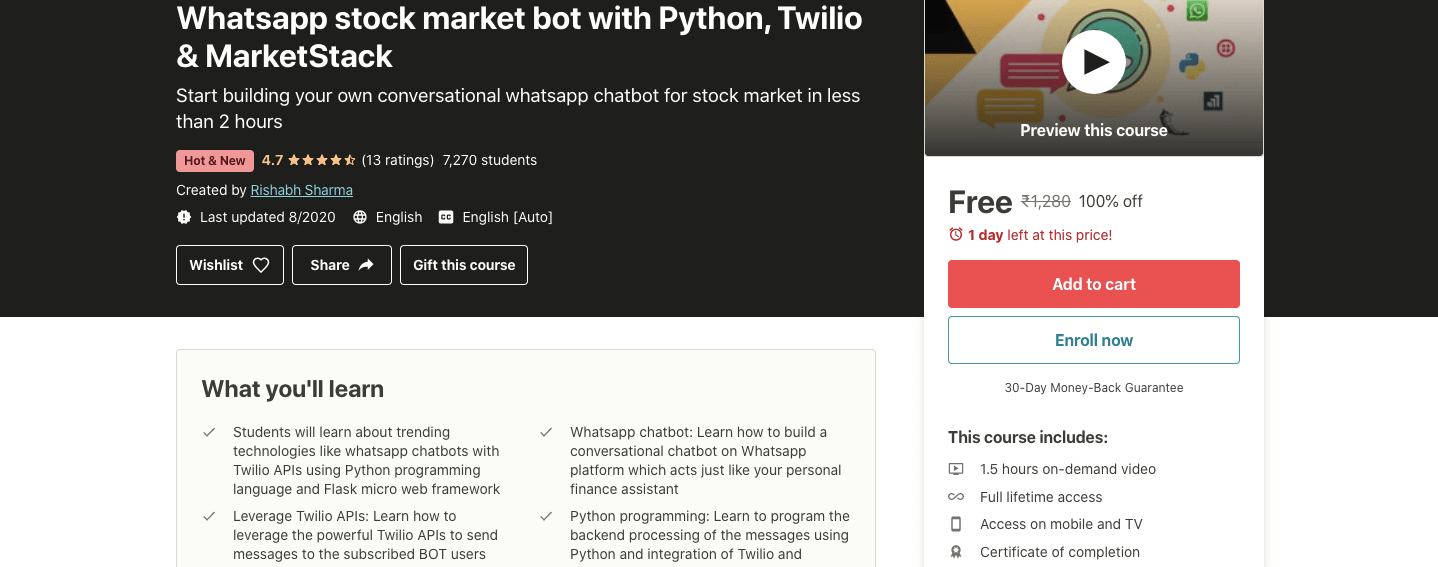Click the heart icon in Wishlist
Viewport: 1438px width, 567px height.
click(261, 265)
